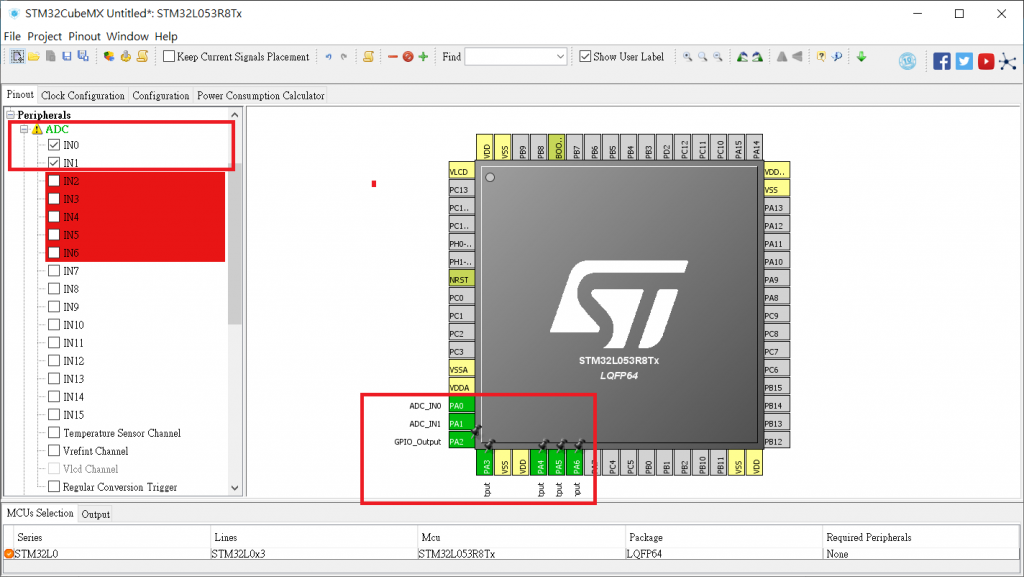The image size is (1024, 577).
Task: Click the PA2 pin on the chip
Action: (x=462, y=441)
